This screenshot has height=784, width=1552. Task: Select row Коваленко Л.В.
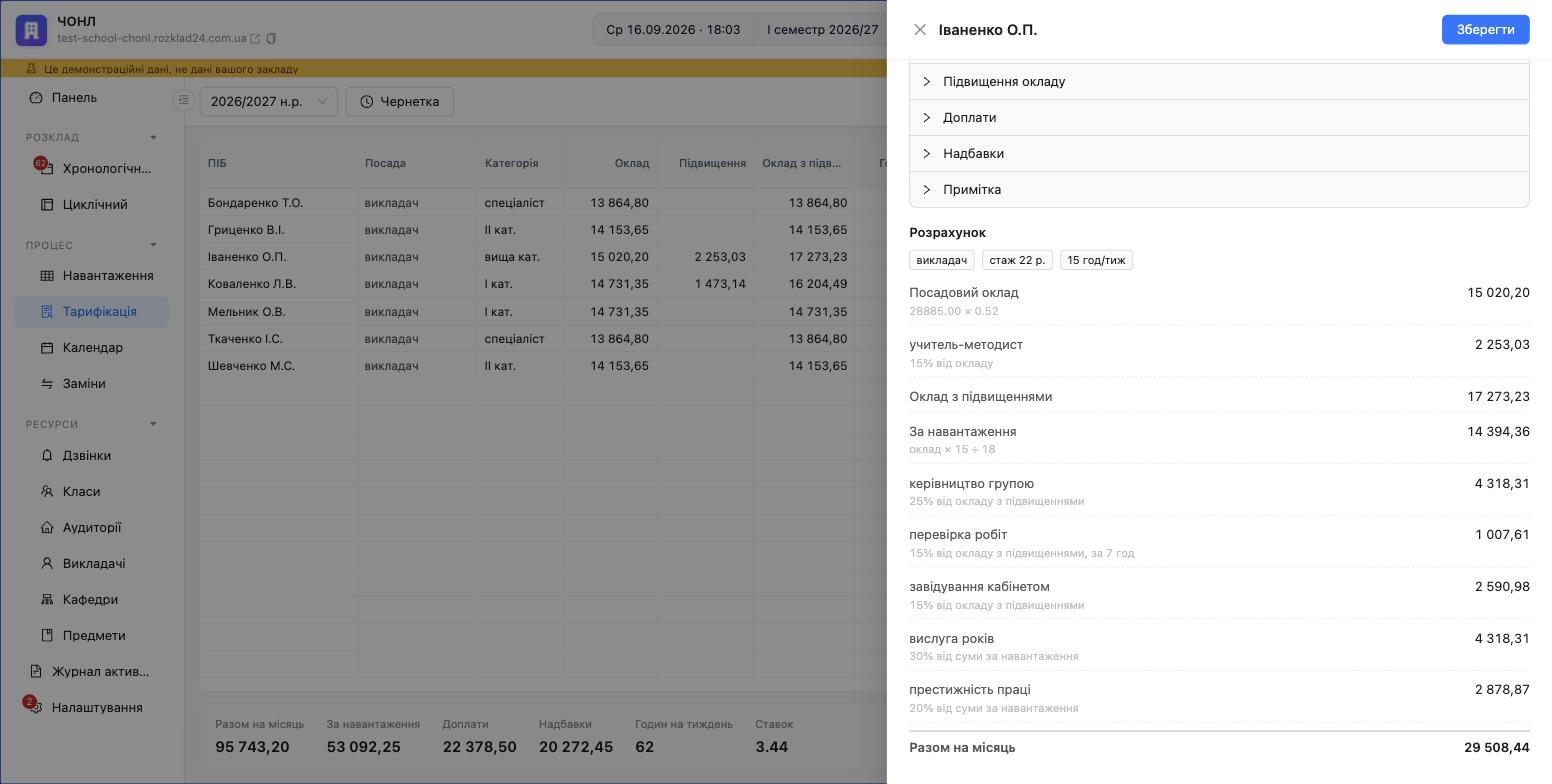pos(543,283)
